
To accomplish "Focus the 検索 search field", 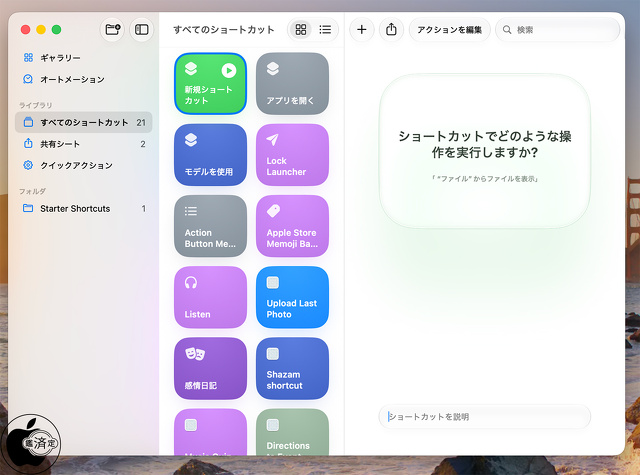I will [558, 29].
